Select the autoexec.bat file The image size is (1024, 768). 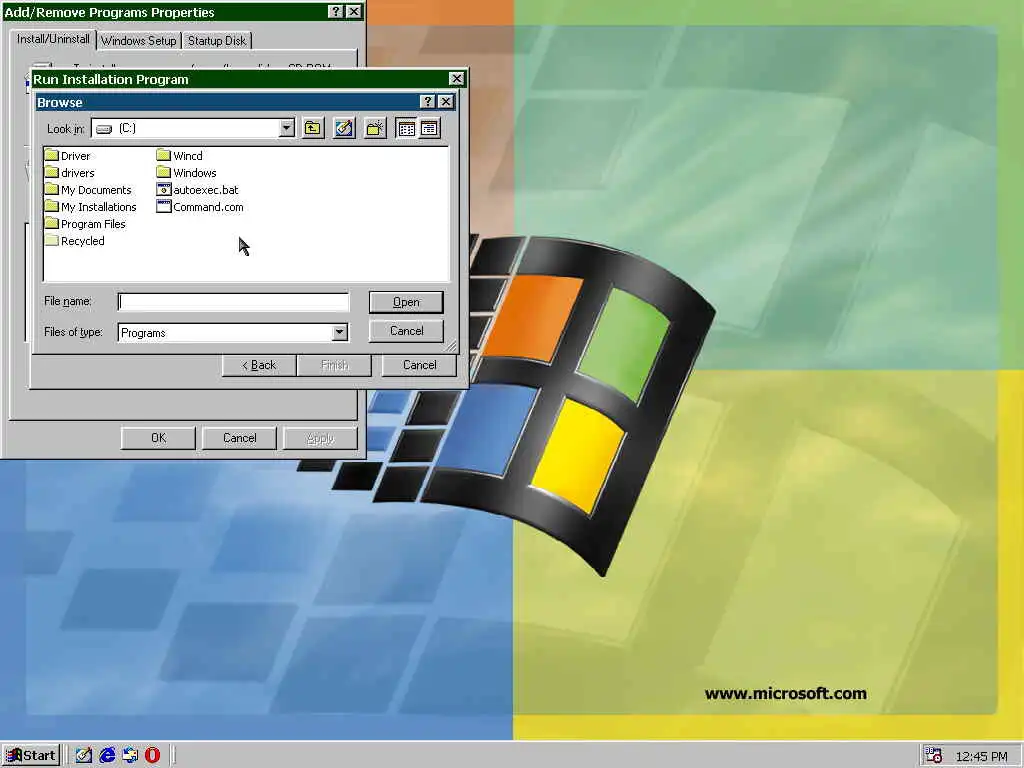[198, 189]
